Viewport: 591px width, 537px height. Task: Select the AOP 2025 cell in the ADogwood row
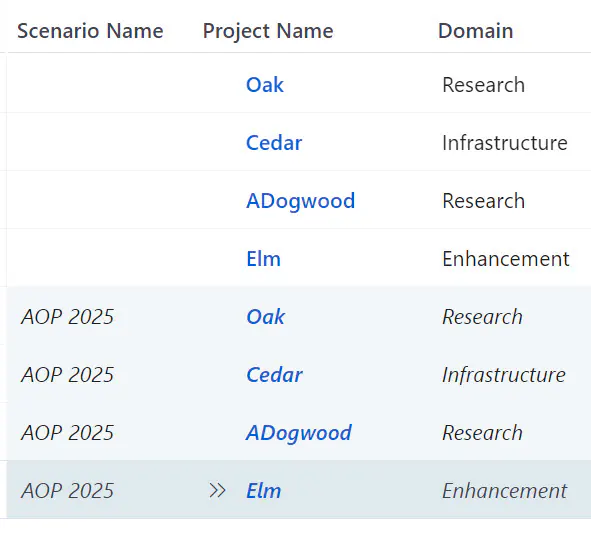pyautogui.click(x=67, y=433)
